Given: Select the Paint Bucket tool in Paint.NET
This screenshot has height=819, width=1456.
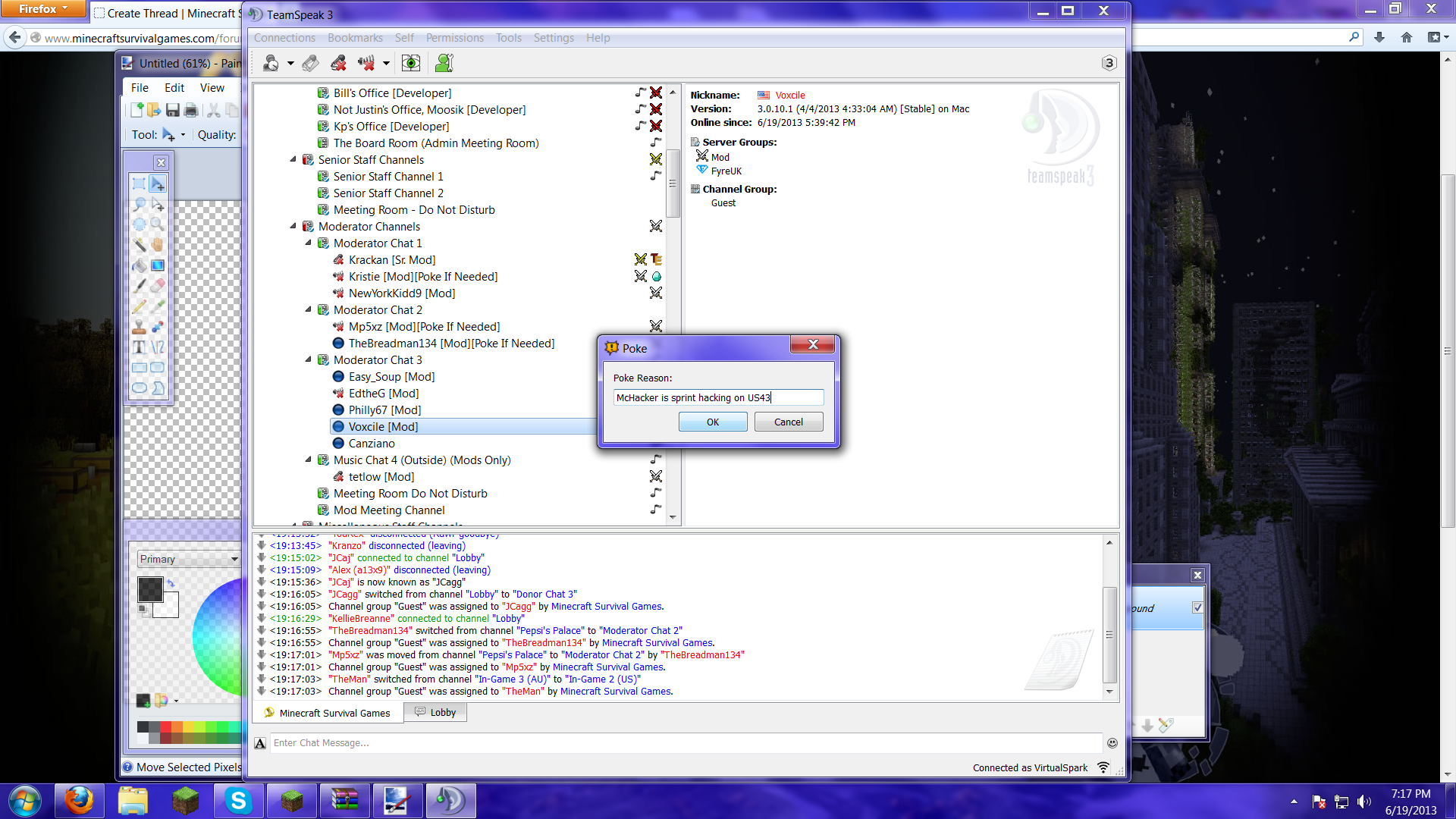Looking at the screenshot, I should tap(140, 265).
